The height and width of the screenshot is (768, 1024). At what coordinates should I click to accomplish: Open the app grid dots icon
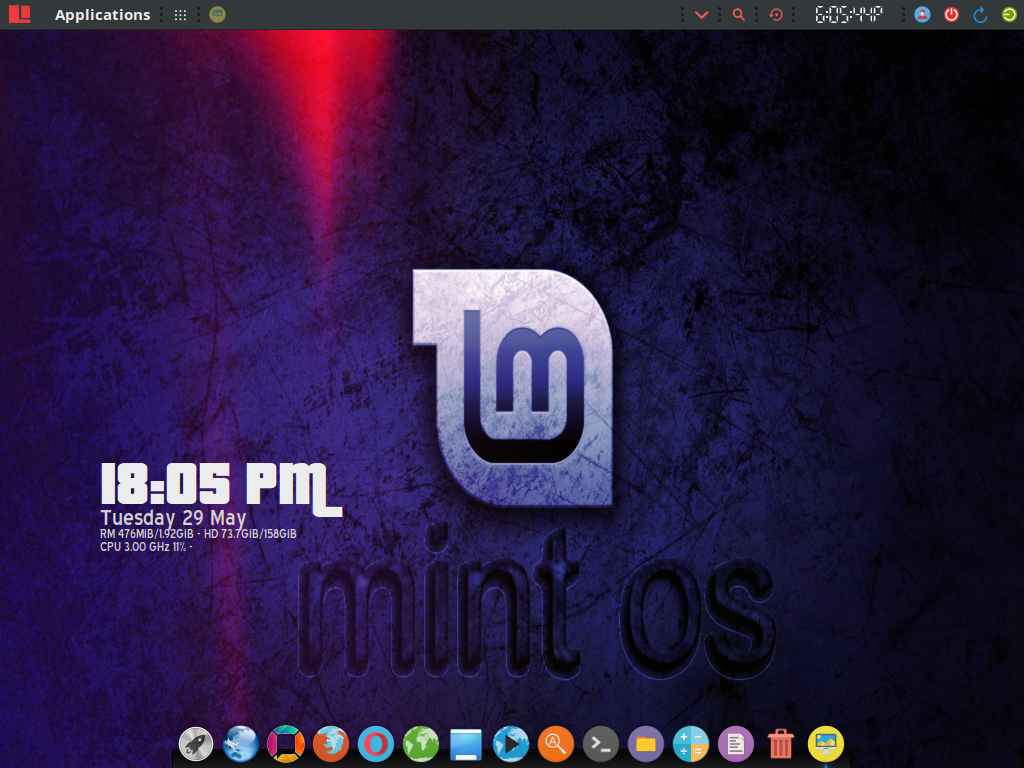click(x=180, y=14)
